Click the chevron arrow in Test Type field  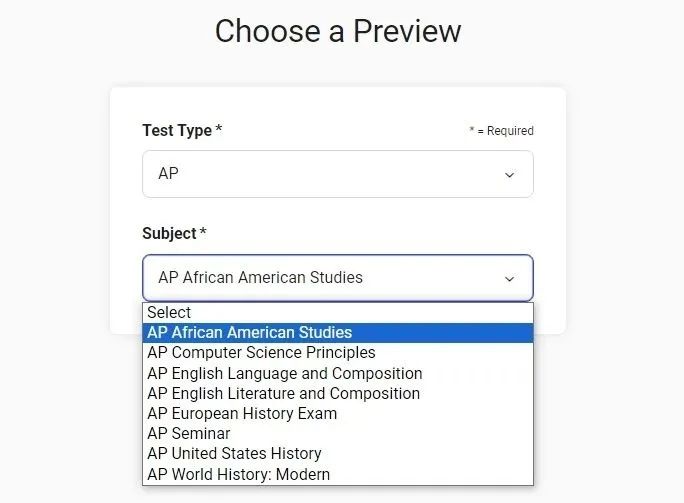click(509, 175)
